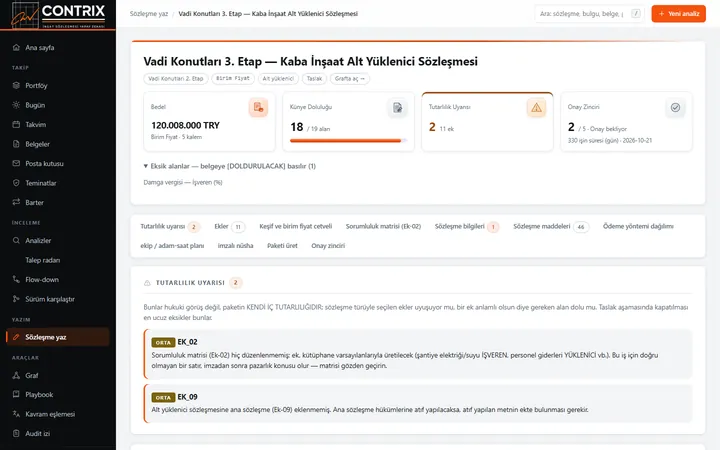The image size is (720, 450).
Task: Click the ORTA badge next to EK_09
Action: point(163,397)
